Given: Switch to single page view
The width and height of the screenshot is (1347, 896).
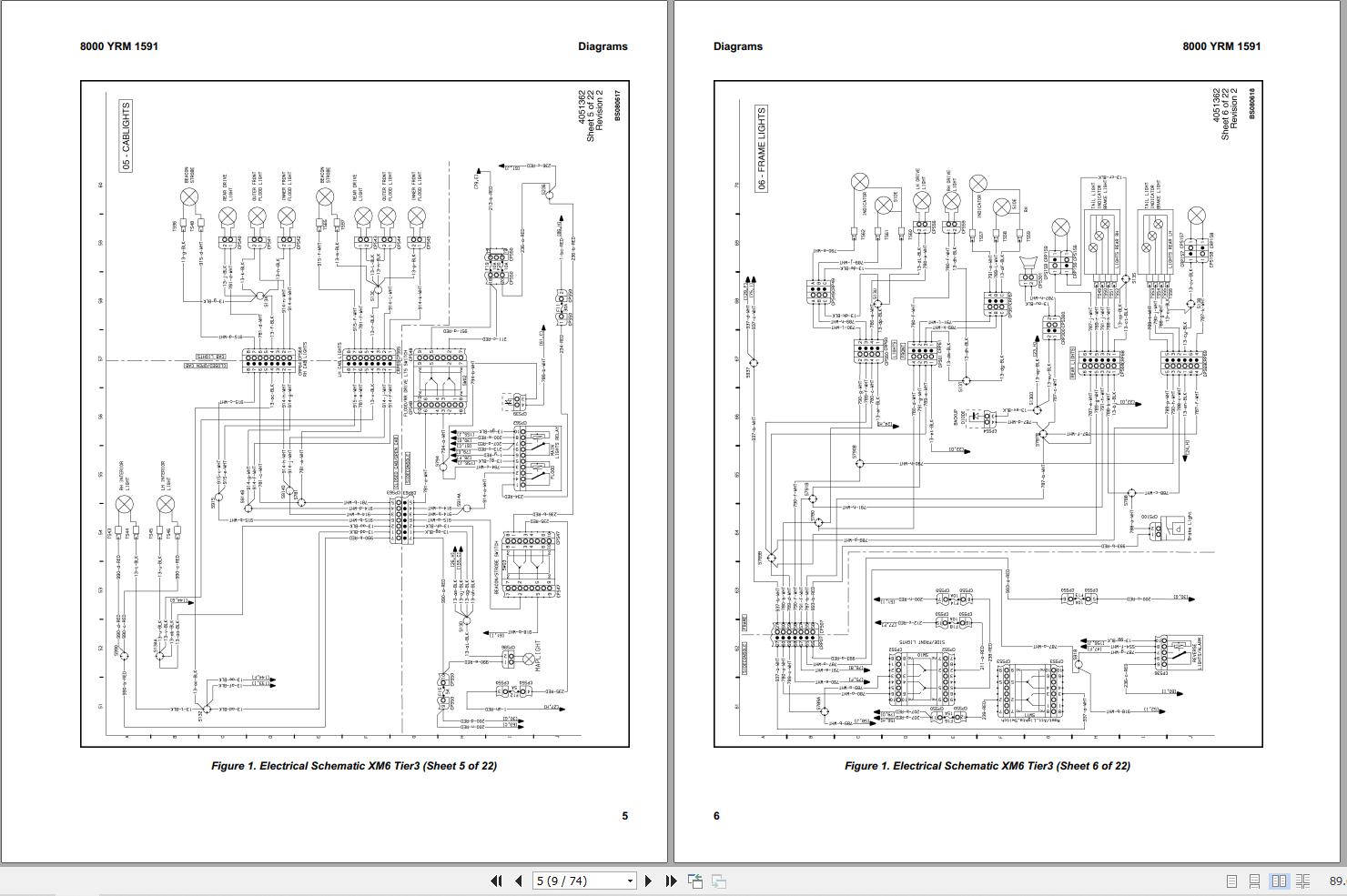Looking at the screenshot, I should point(1231,881).
